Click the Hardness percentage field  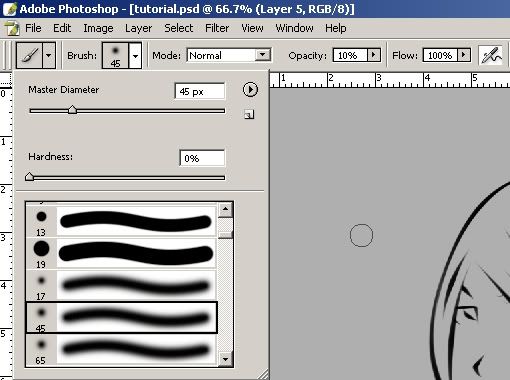point(202,158)
